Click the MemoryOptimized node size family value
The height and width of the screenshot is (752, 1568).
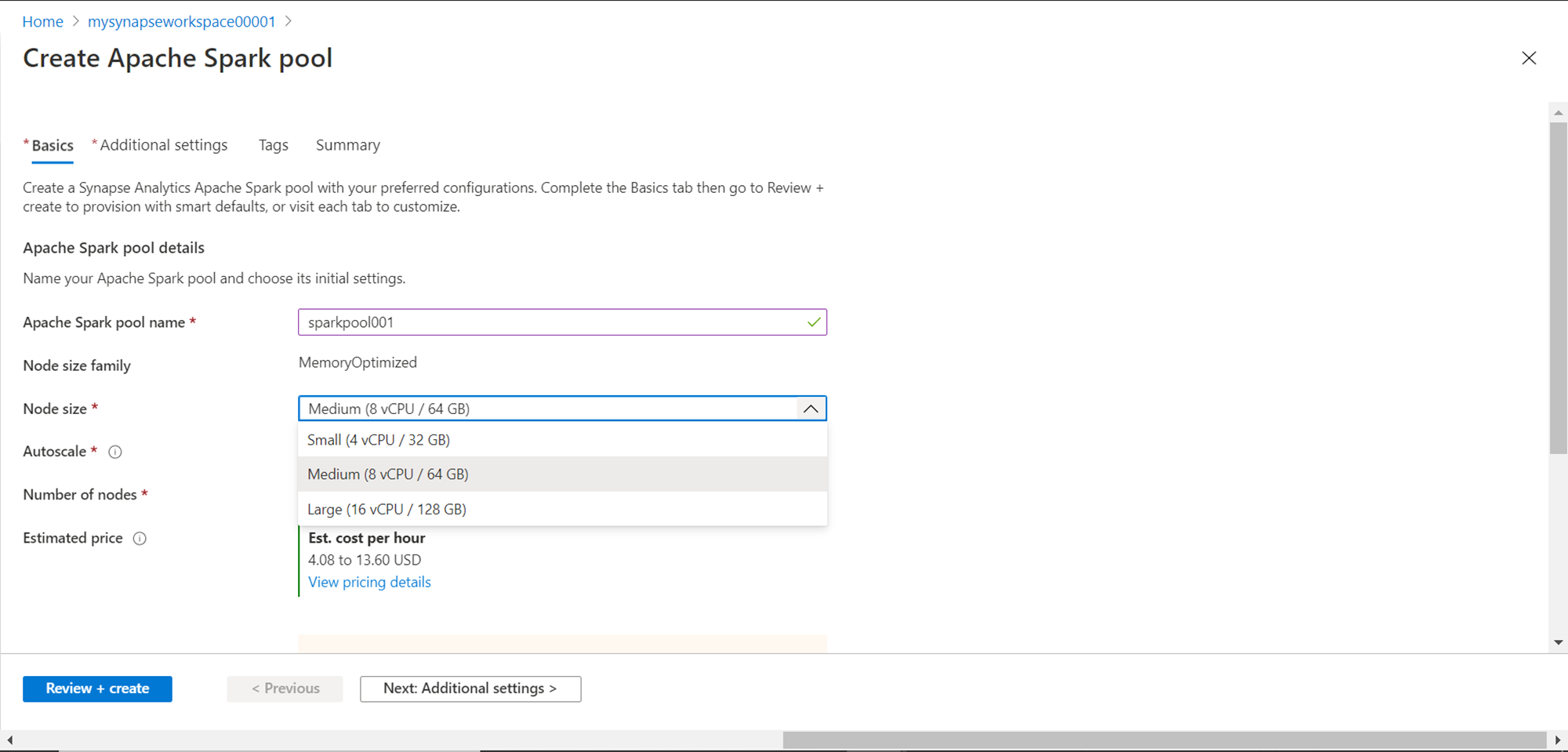coord(358,362)
